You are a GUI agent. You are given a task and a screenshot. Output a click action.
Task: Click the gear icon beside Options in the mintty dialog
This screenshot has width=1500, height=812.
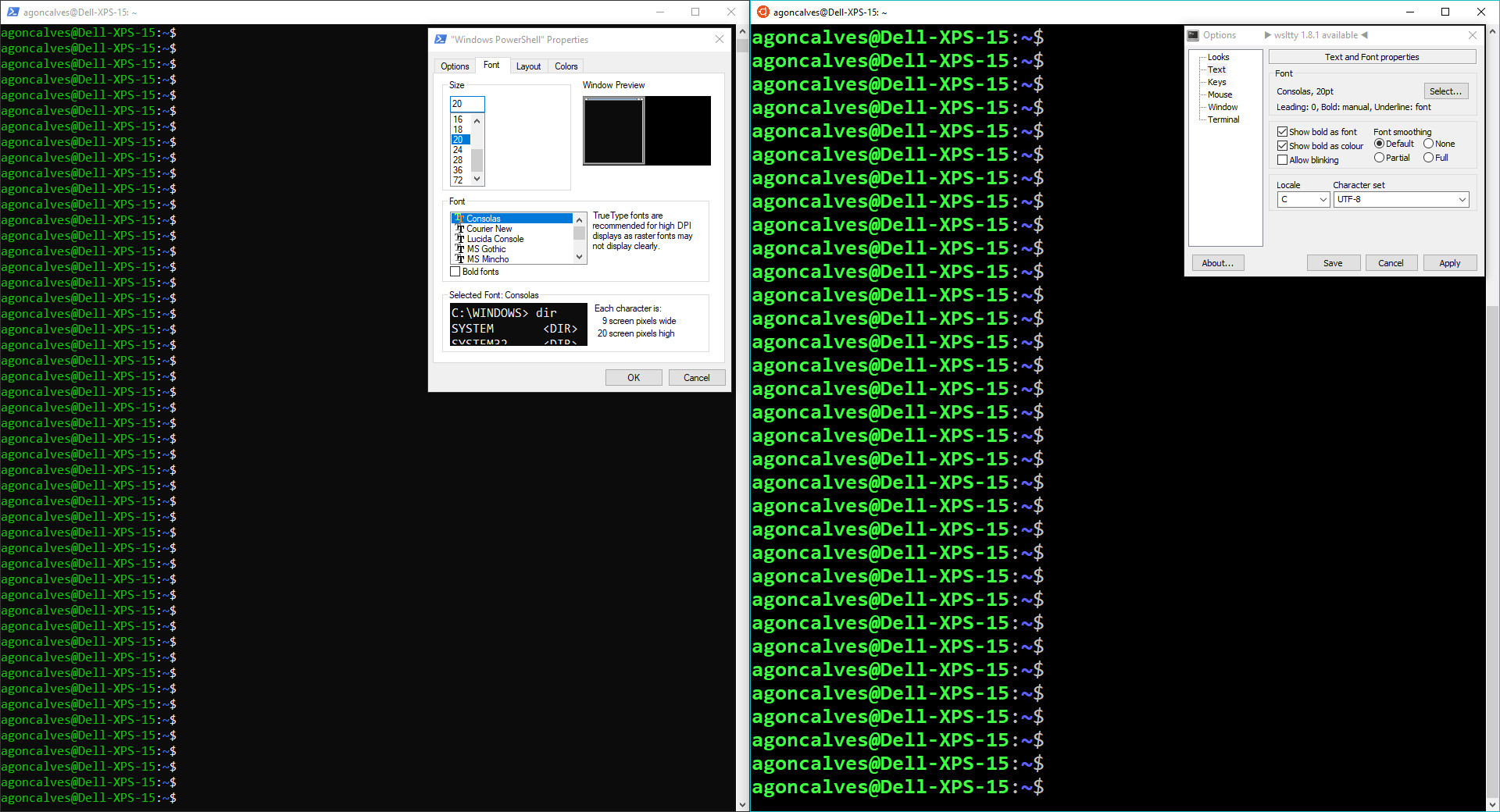(x=1193, y=35)
